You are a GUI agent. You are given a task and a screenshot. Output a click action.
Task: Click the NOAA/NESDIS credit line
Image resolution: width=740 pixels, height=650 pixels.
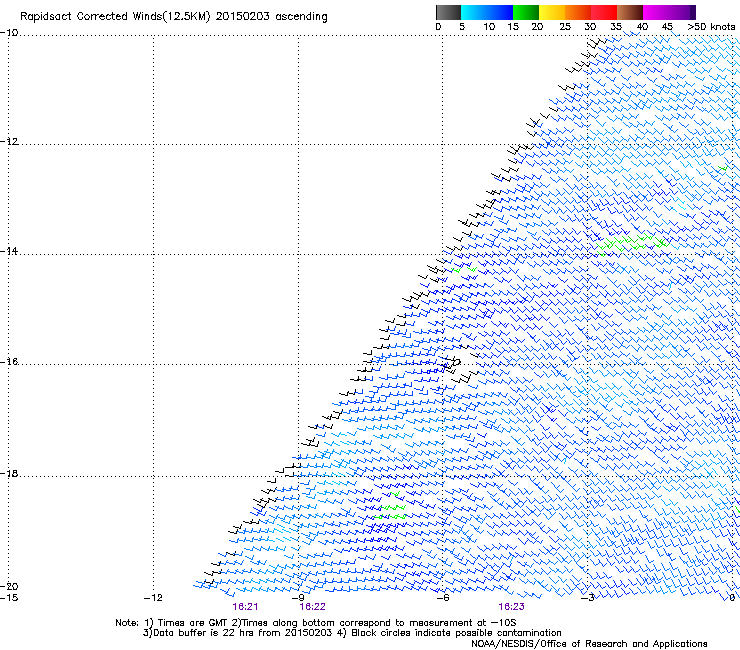[589, 644]
